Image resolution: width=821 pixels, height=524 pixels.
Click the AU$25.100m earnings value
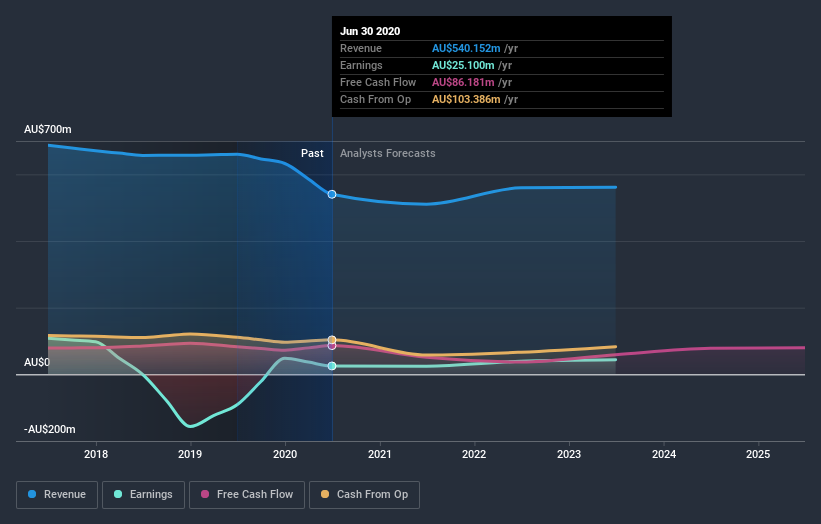[463, 65]
